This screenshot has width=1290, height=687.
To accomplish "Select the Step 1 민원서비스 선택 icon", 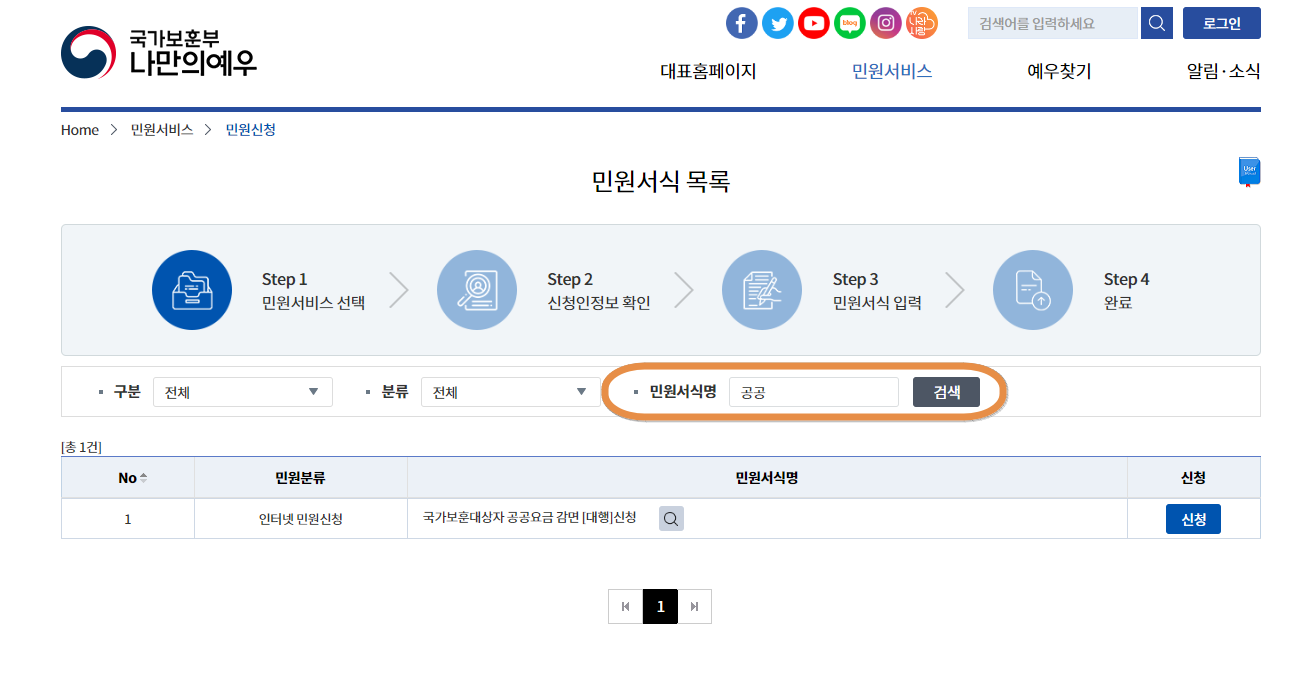I will click(x=192, y=290).
